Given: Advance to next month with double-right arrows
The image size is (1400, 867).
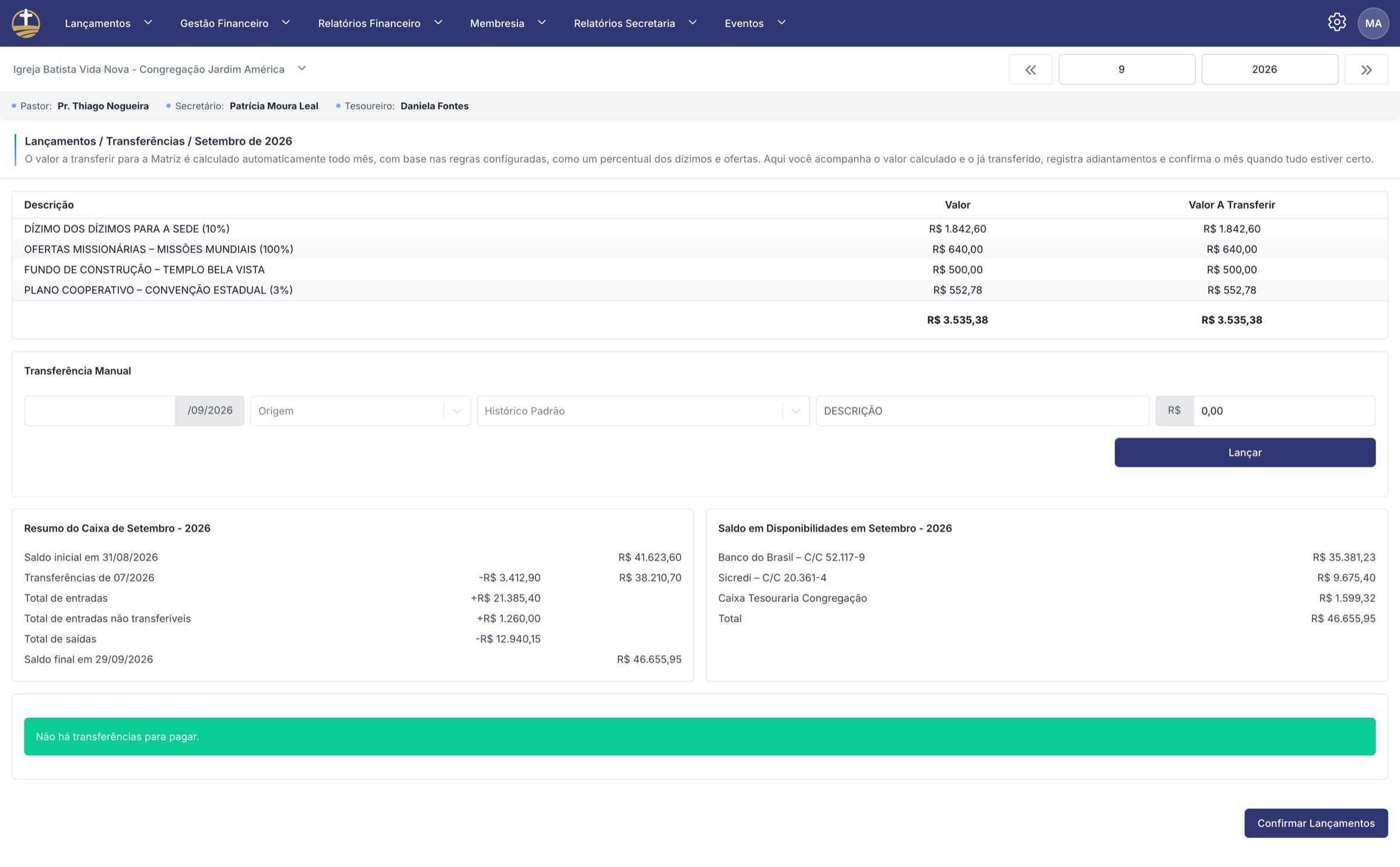Looking at the screenshot, I should pos(1366,69).
